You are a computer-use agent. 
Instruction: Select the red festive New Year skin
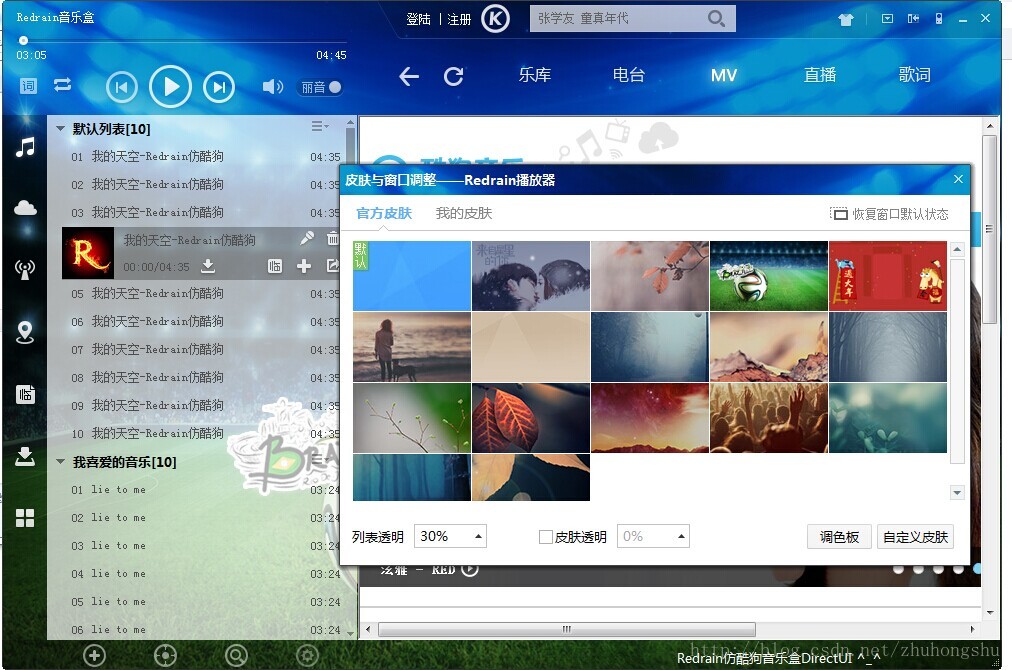pyautogui.click(x=887, y=276)
